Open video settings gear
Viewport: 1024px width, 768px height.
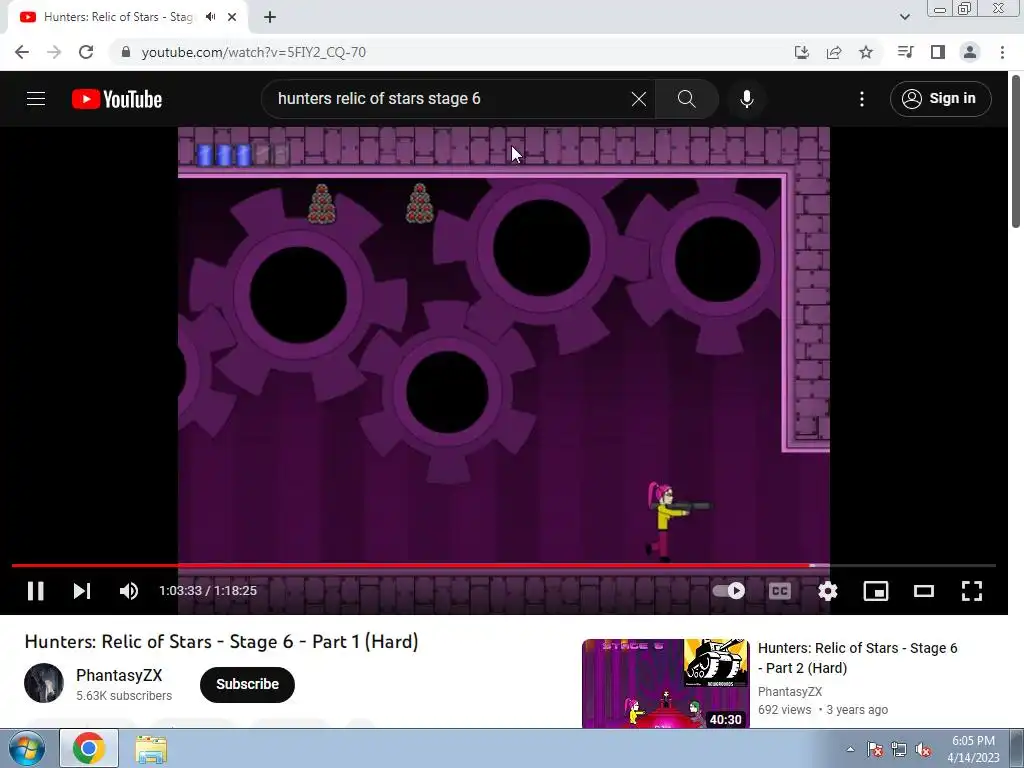pyautogui.click(x=827, y=591)
